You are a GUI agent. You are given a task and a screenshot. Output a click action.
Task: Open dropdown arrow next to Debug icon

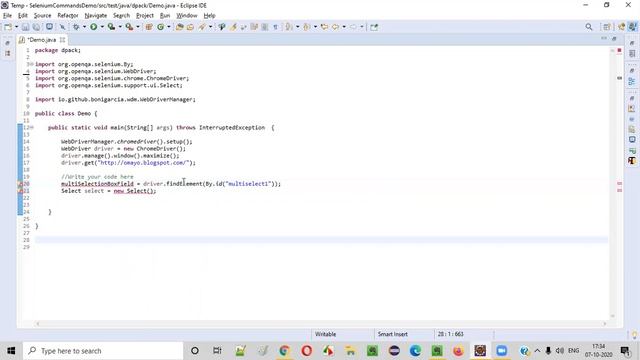[84, 27]
